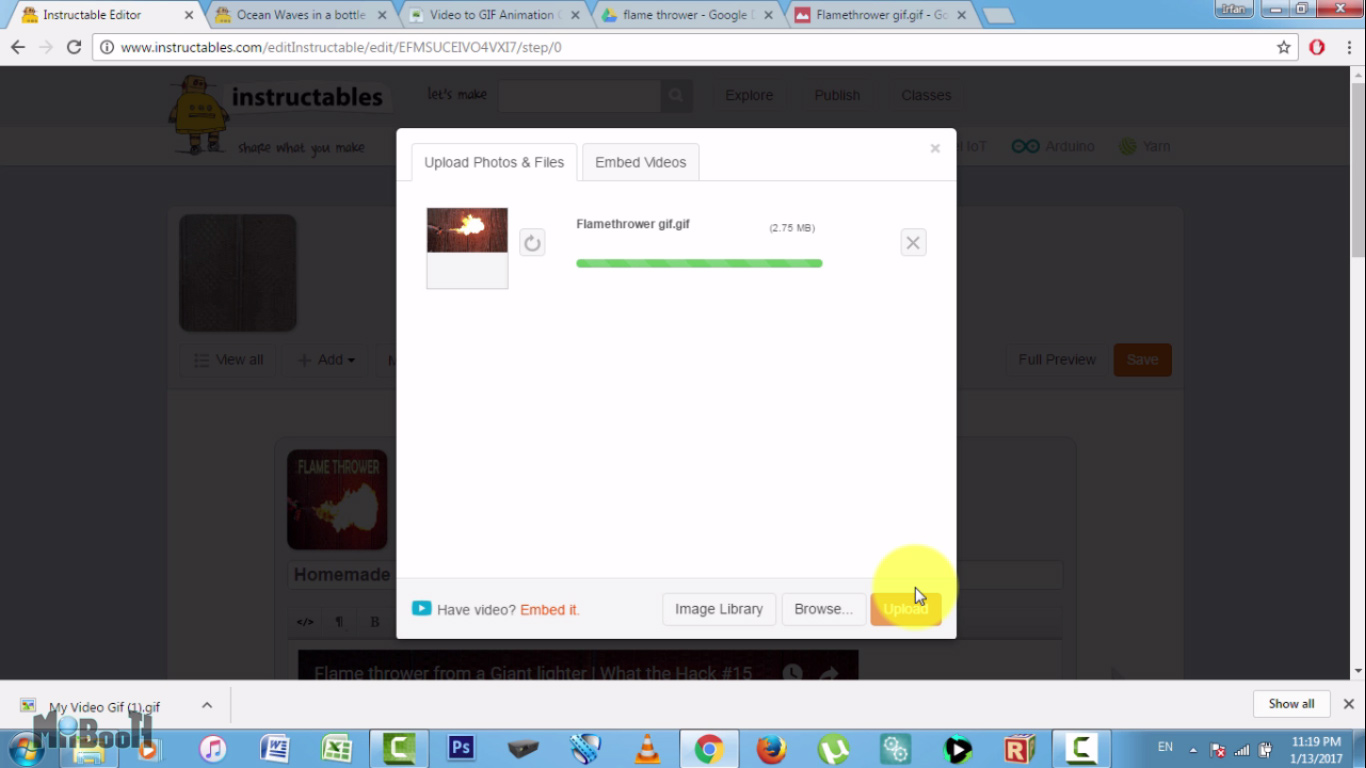Click Show all in the downloads bar
Screen dimensions: 1366x768
tap(1291, 704)
